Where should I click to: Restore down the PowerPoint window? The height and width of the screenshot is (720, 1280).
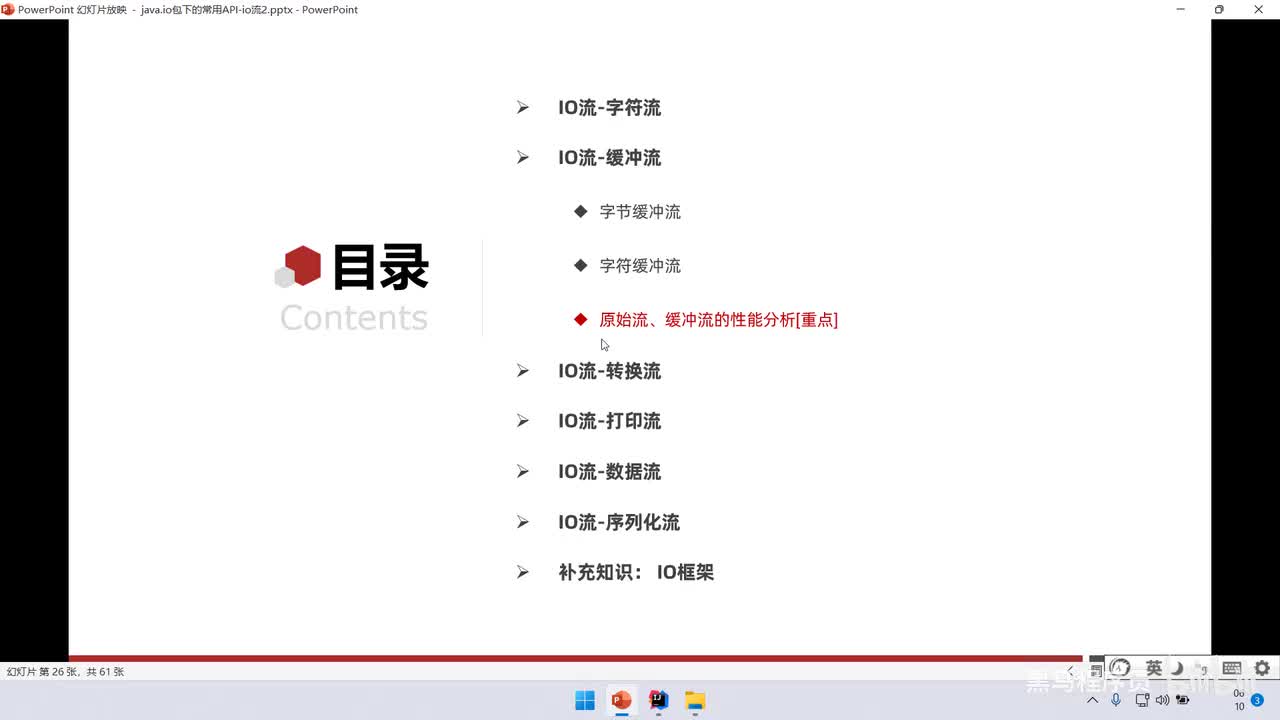(x=1219, y=9)
